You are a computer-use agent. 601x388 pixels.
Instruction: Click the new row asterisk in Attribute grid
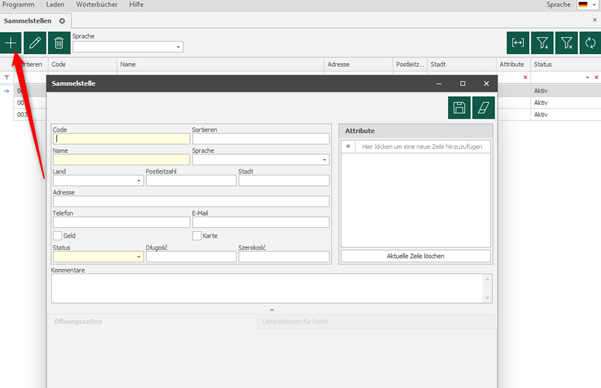click(348, 146)
